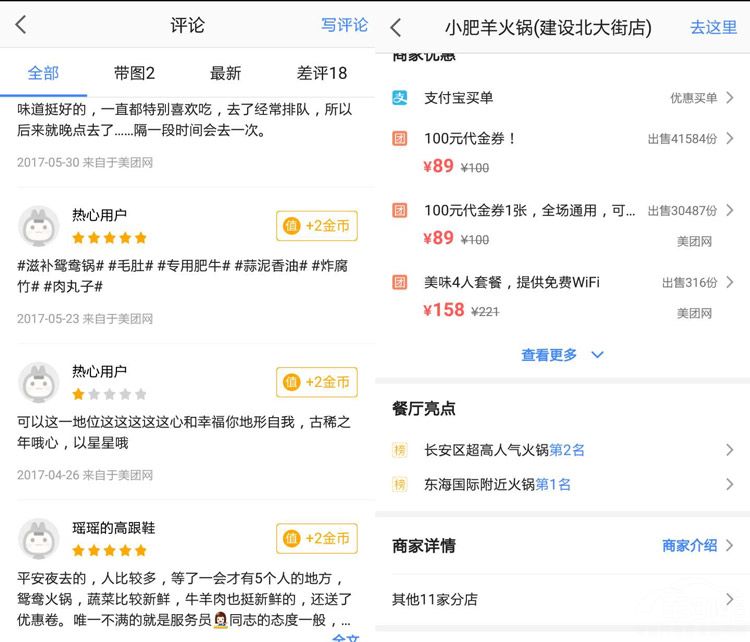
Task: Click +2金币 badge on 瑶瑶的高跟鞋 review
Action: tap(317, 539)
